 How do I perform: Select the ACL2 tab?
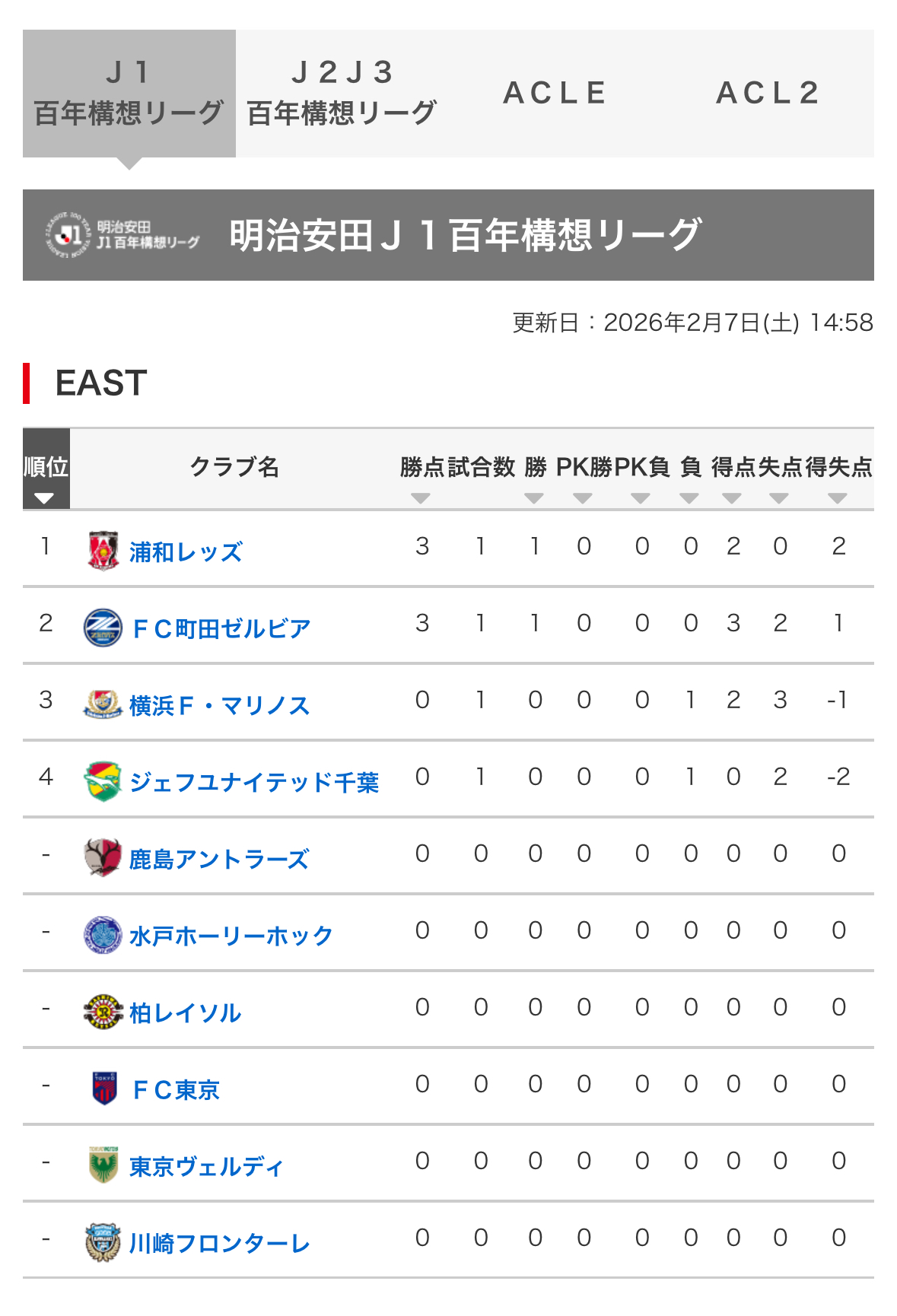click(768, 94)
